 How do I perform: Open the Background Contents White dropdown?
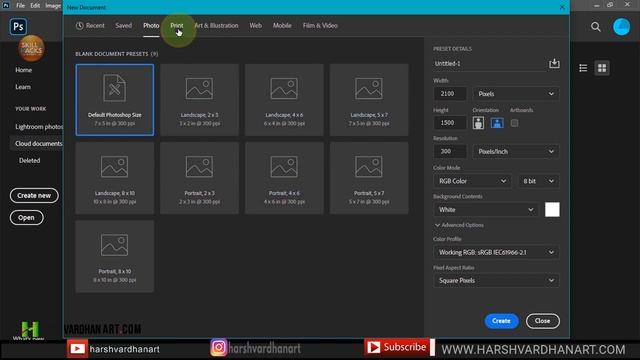(x=486, y=209)
